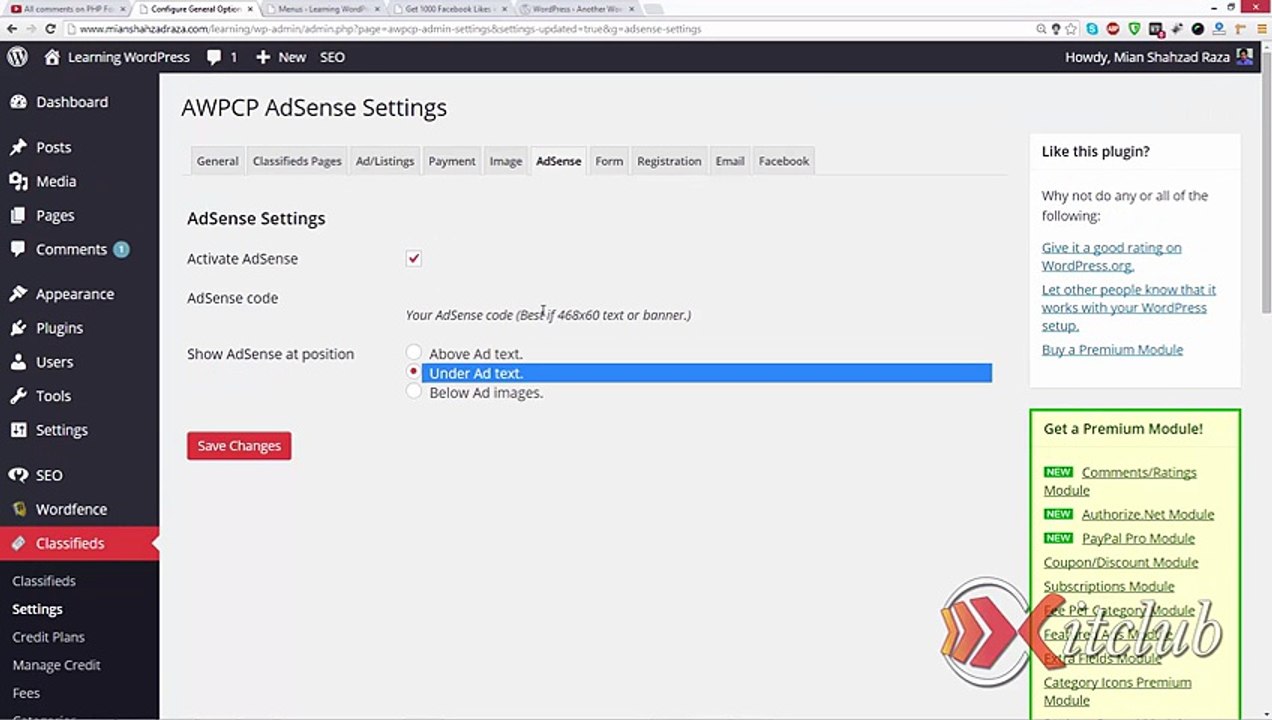Click the Tools wrench icon
Screen dimensions: 1272x720
click(18, 396)
